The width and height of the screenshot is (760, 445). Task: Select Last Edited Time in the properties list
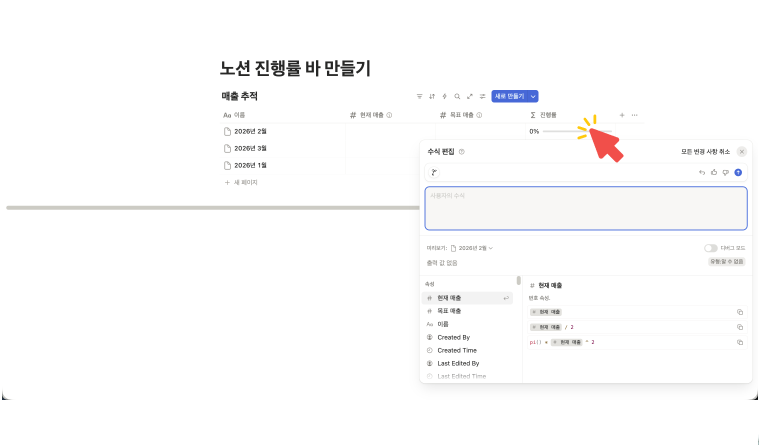[x=467, y=376]
